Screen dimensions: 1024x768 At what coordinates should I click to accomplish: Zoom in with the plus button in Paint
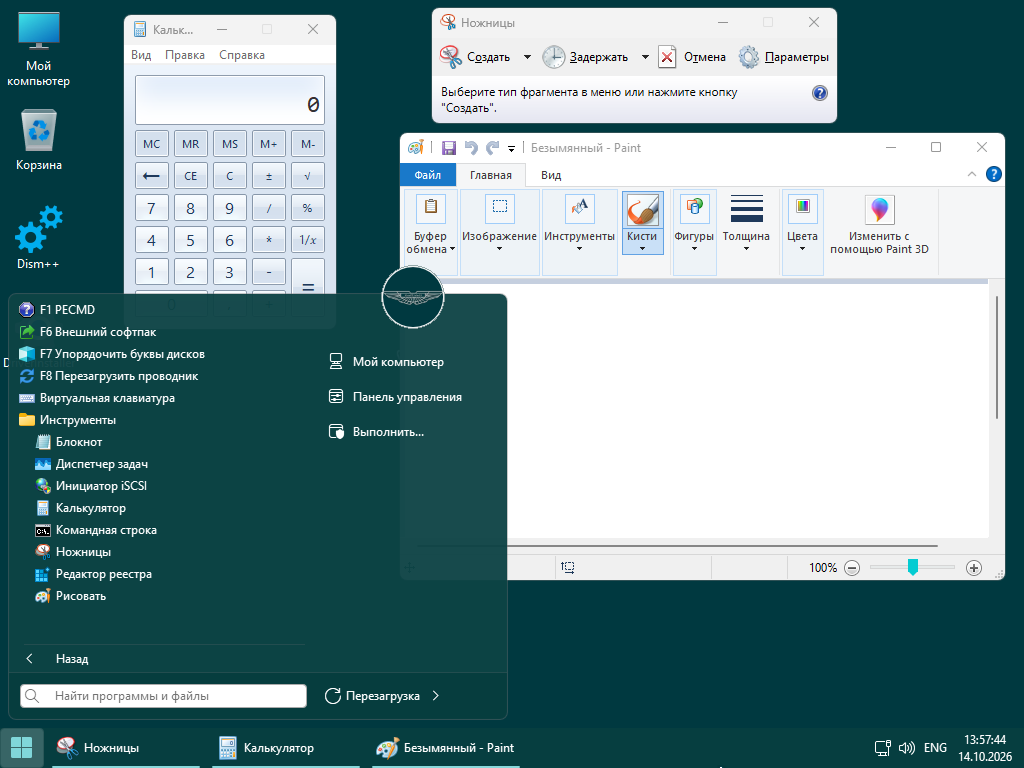pyautogui.click(x=974, y=568)
